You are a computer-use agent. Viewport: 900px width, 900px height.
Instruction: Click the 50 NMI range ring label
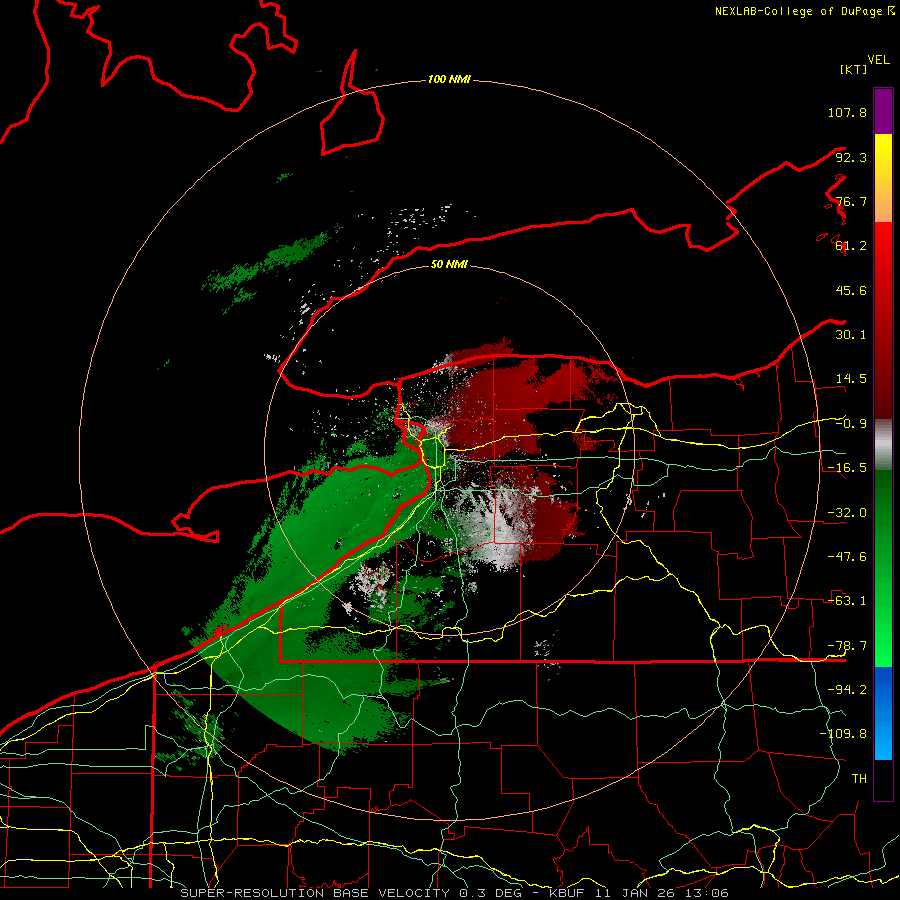click(449, 264)
